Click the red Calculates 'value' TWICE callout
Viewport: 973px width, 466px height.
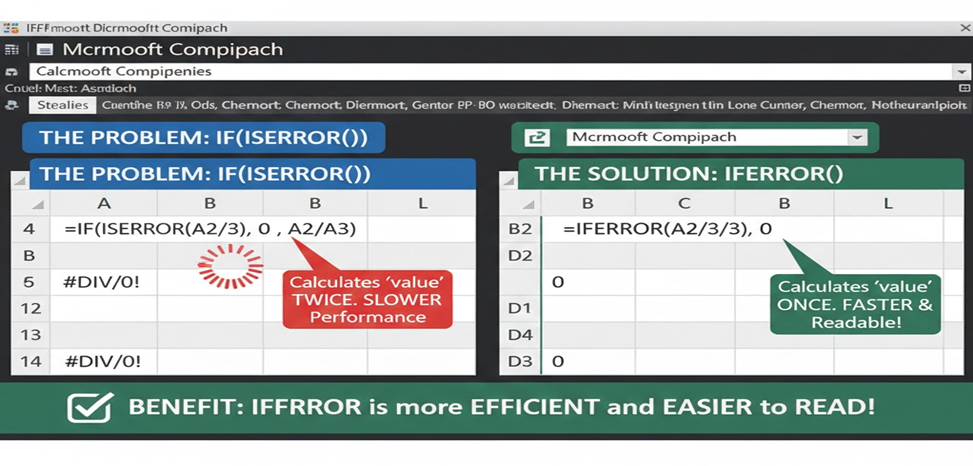coord(367,299)
